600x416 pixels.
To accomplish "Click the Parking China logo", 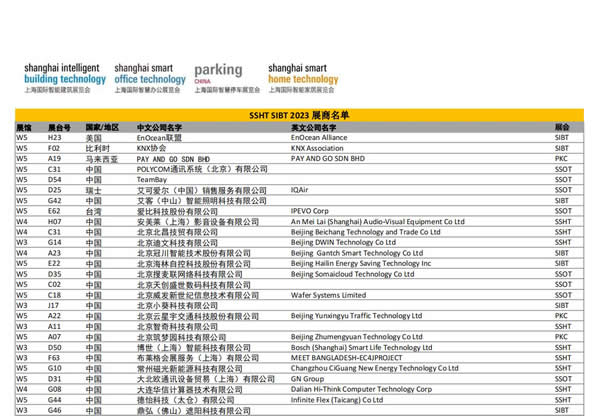I will pos(218,75).
